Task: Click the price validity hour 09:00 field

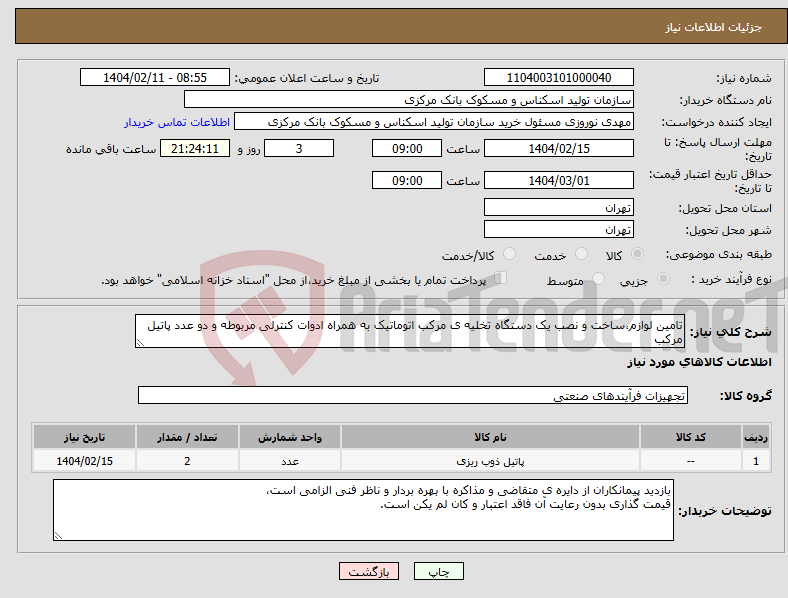Action: (x=407, y=180)
